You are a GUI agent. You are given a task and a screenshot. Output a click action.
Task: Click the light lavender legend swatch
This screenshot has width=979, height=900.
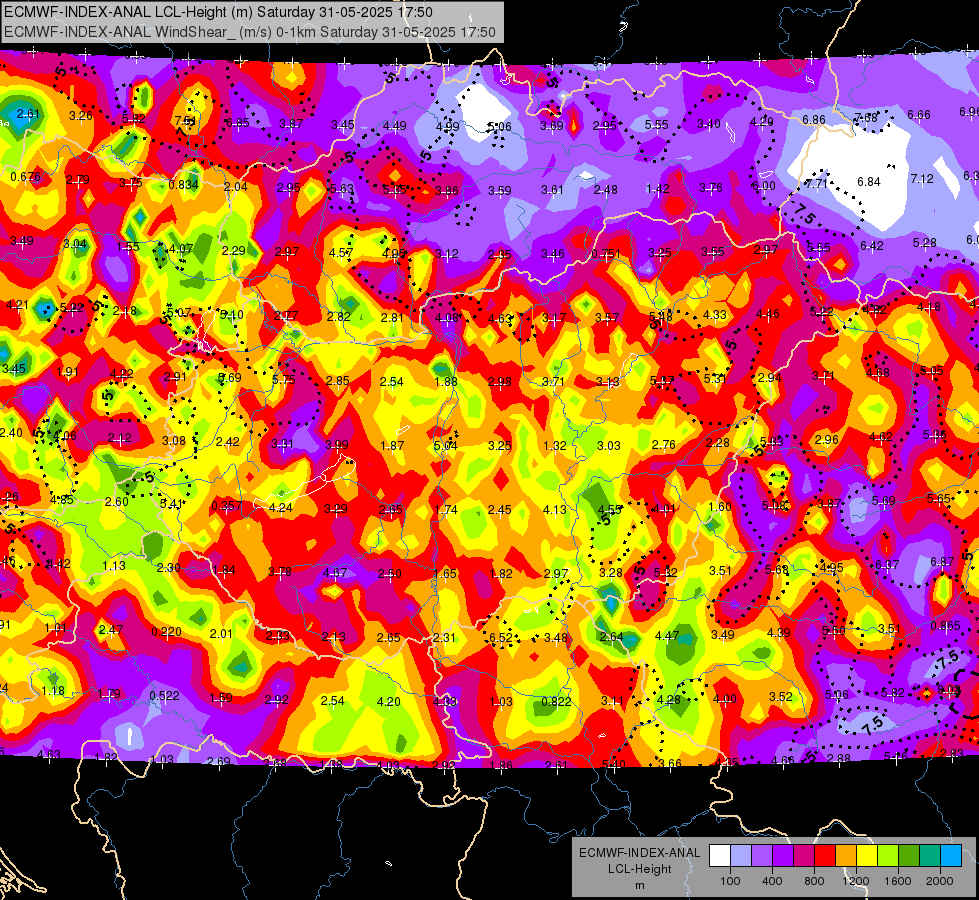click(741, 856)
